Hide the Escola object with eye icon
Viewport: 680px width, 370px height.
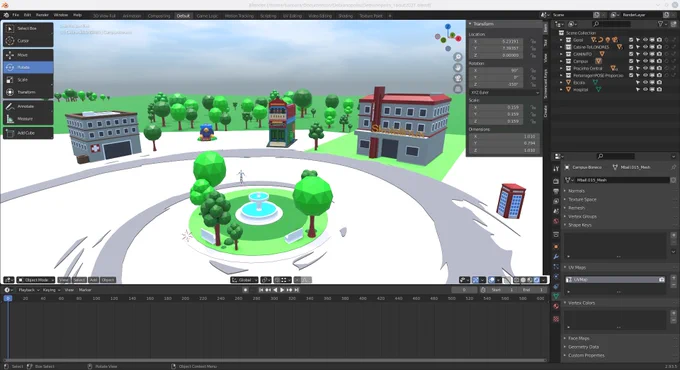(x=645, y=82)
